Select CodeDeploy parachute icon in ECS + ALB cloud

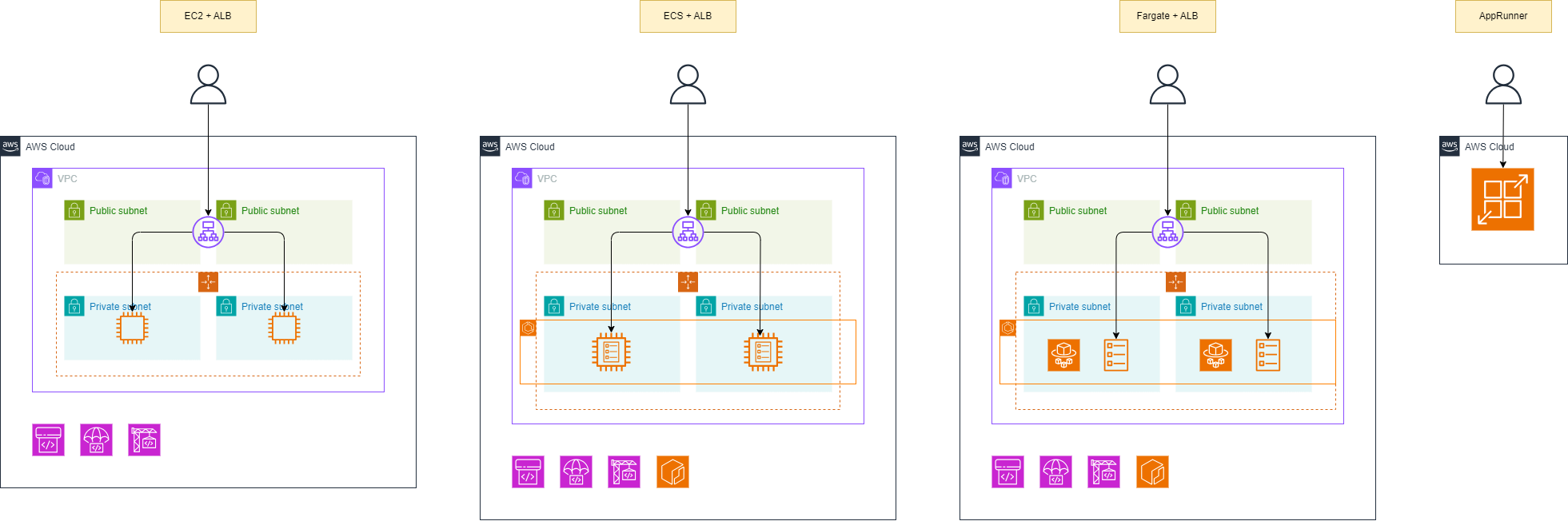point(576,472)
